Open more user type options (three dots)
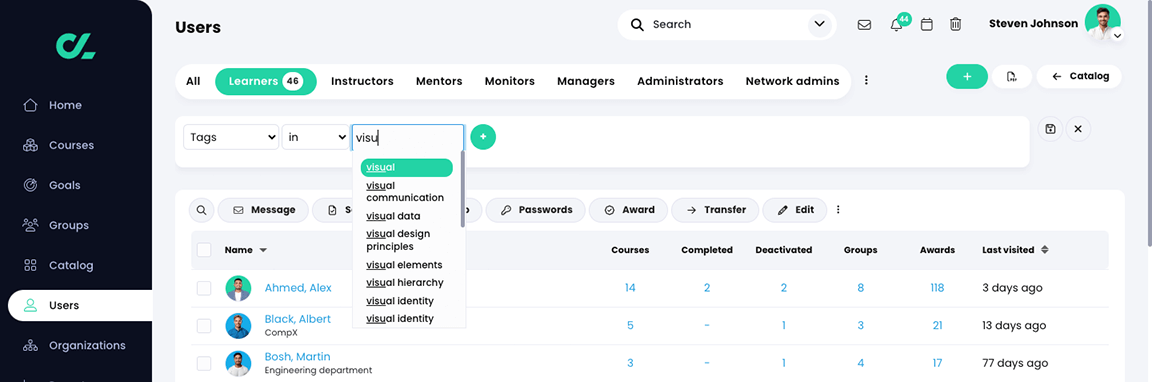The width and height of the screenshot is (1152, 382). click(866, 80)
